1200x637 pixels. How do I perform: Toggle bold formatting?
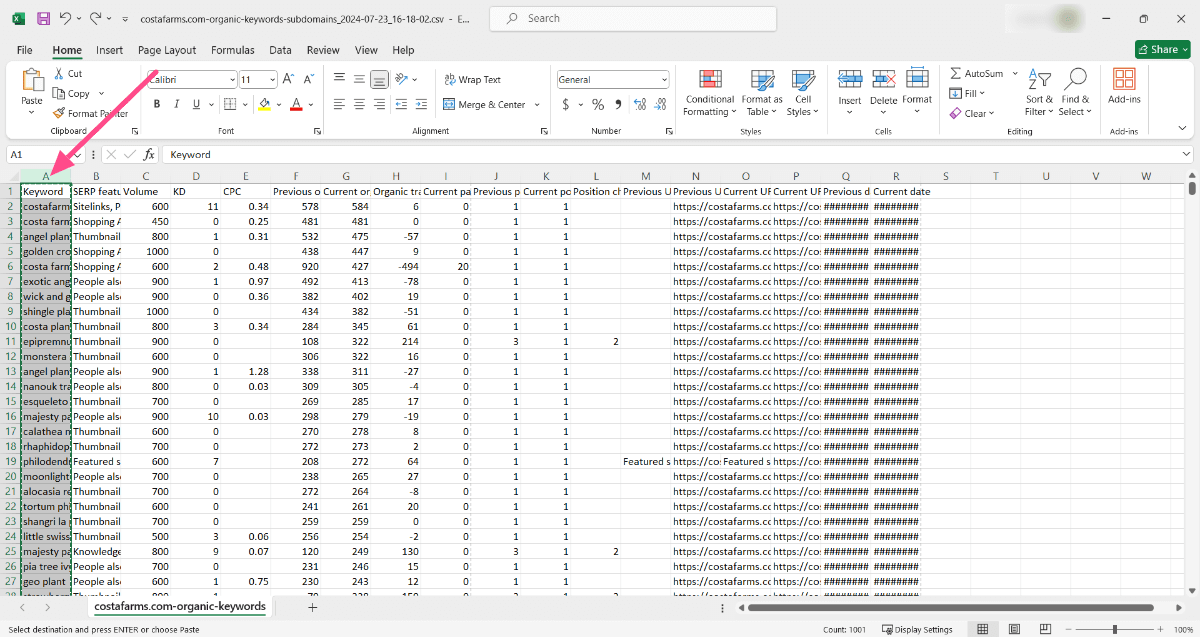(x=157, y=104)
